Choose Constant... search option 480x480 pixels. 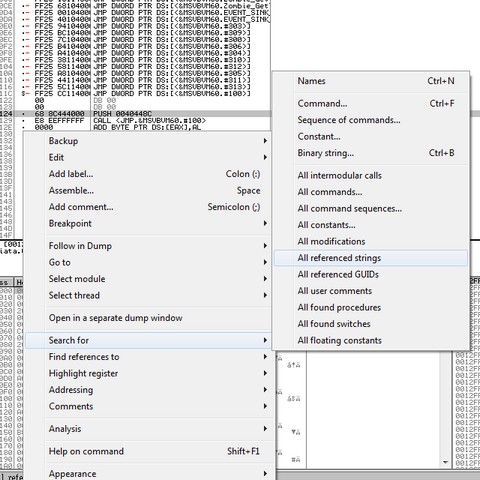[x=371, y=136]
